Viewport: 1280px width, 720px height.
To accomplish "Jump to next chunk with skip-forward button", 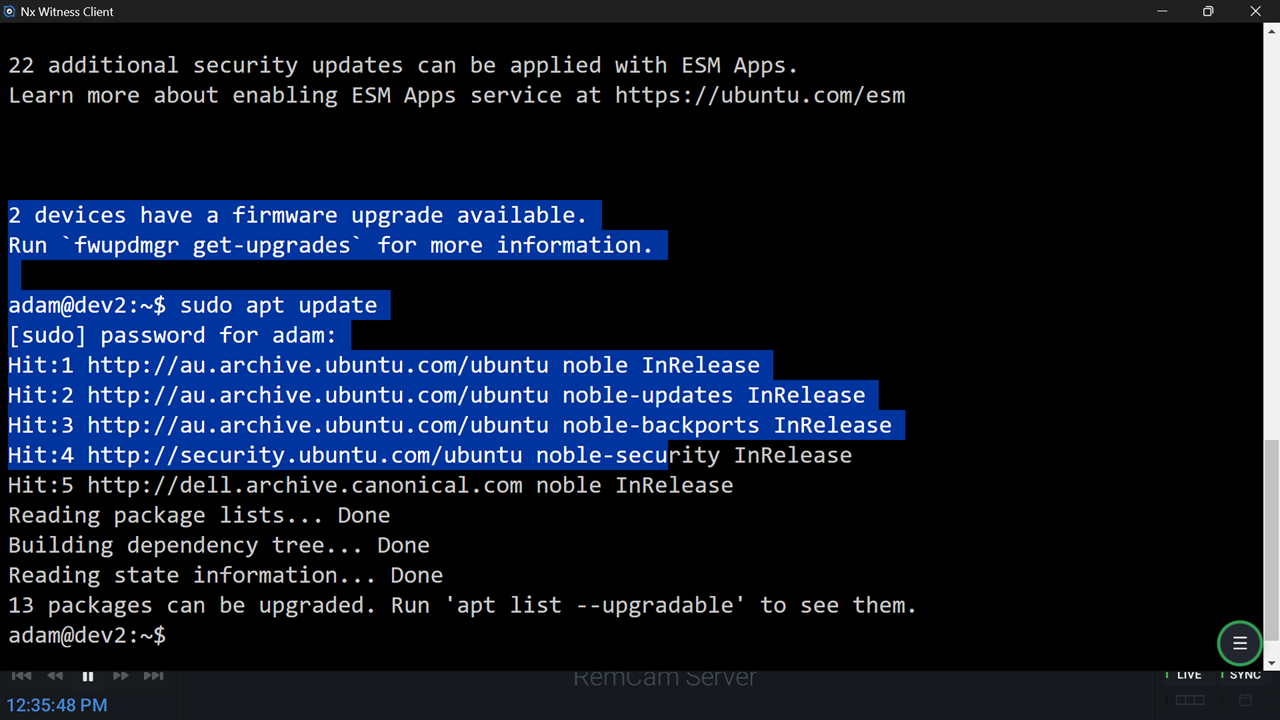I will pos(154,677).
